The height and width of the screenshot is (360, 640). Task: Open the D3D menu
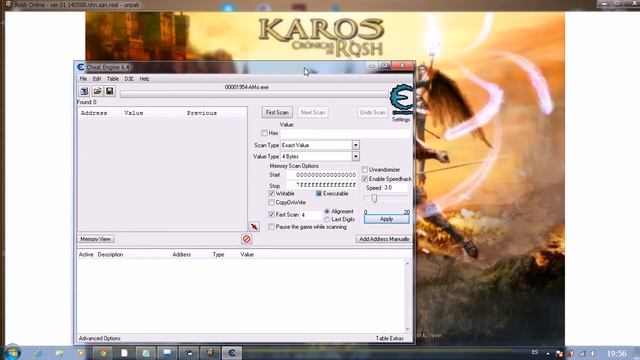tap(129, 79)
